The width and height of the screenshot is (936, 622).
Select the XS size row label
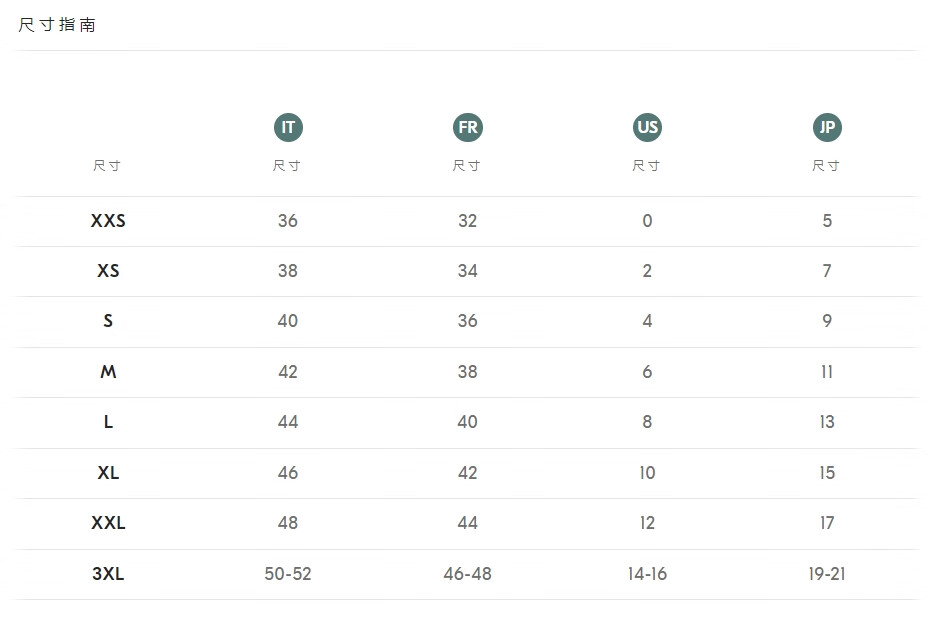click(x=108, y=271)
